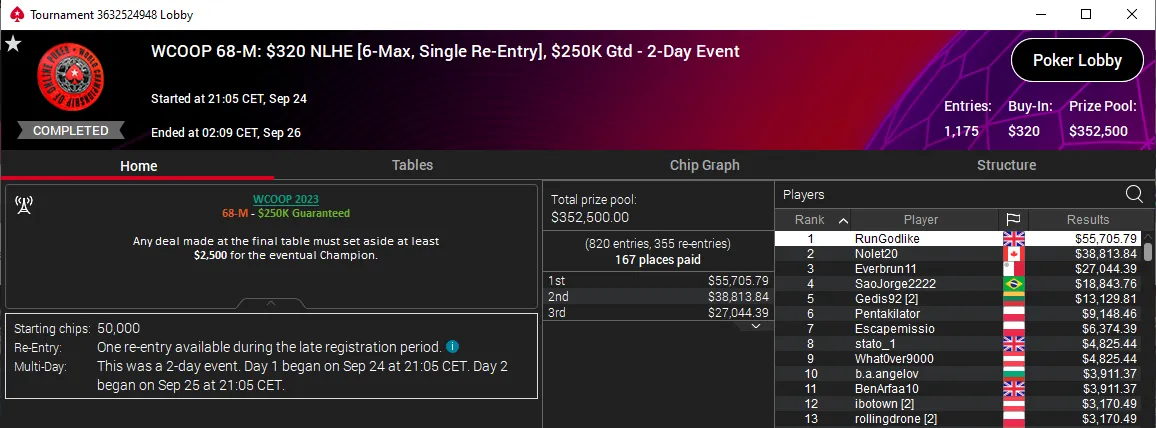This screenshot has height=428, width=1156.
Task: Click RunGodlike's United Kingdom flag
Action: (x=1014, y=239)
